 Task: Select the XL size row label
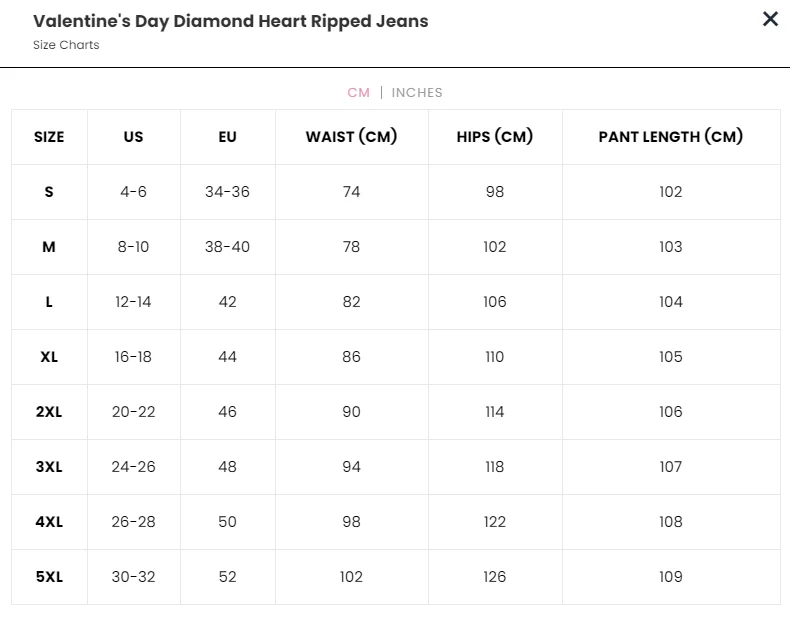49,357
